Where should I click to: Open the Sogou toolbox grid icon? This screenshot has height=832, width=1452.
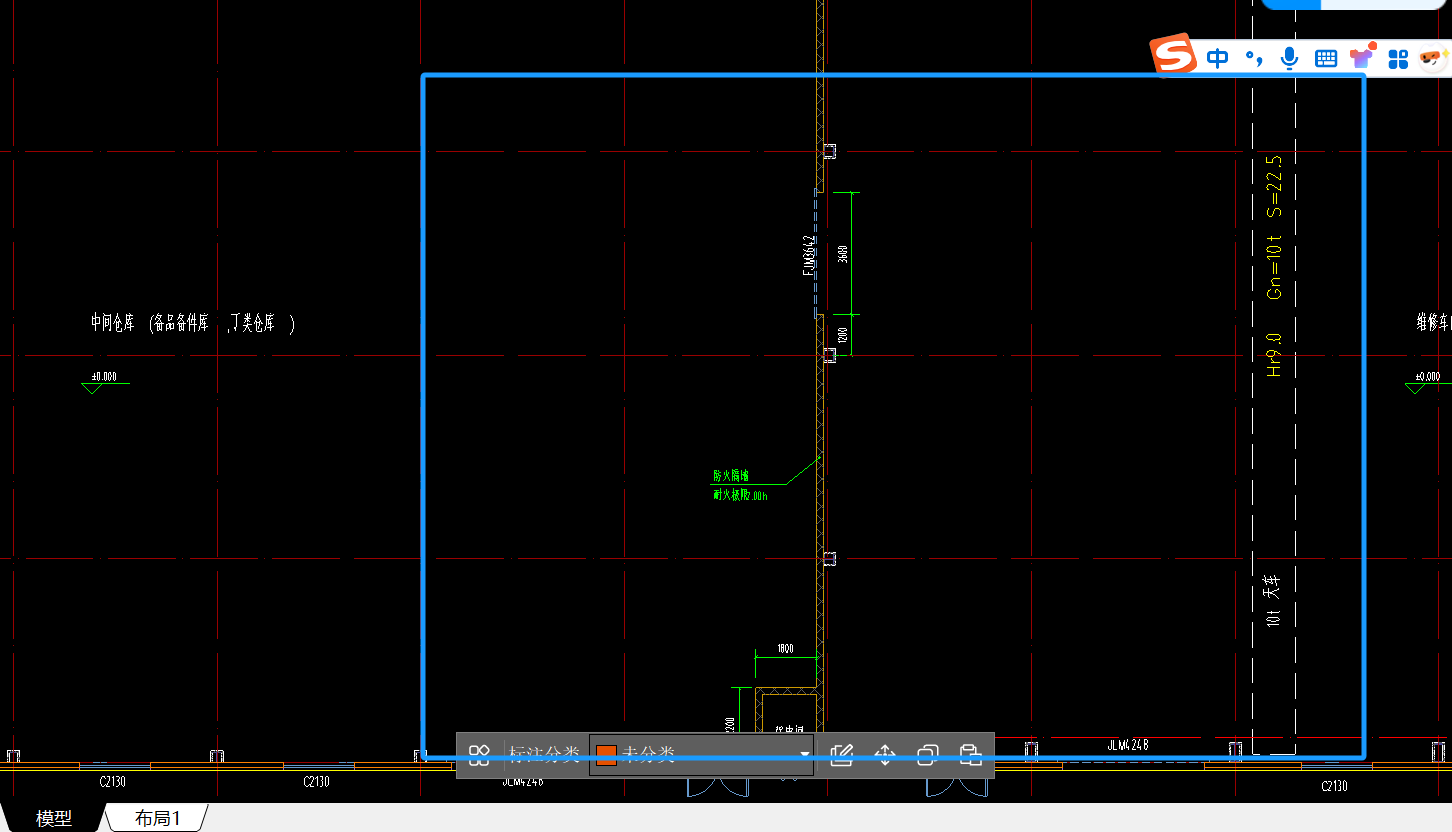click(x=1398, y=58)
